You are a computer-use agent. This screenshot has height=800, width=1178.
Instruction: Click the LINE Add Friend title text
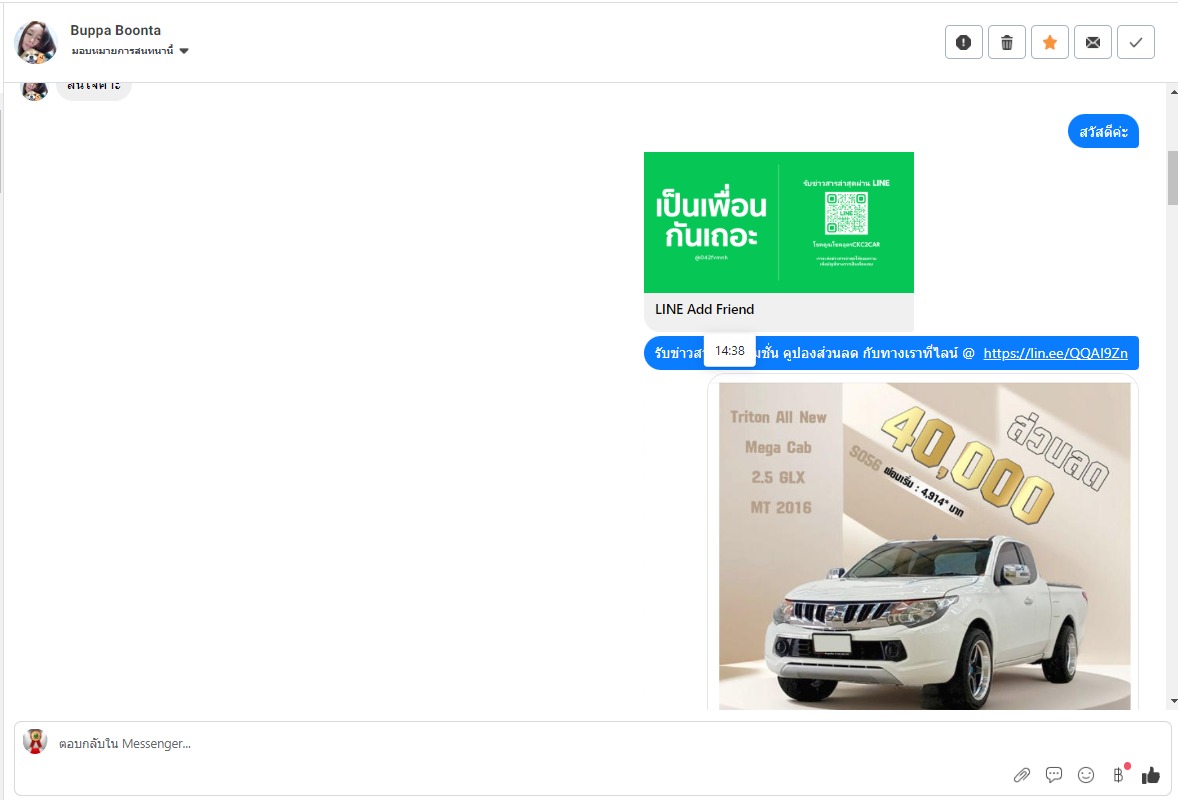[704, 309]
